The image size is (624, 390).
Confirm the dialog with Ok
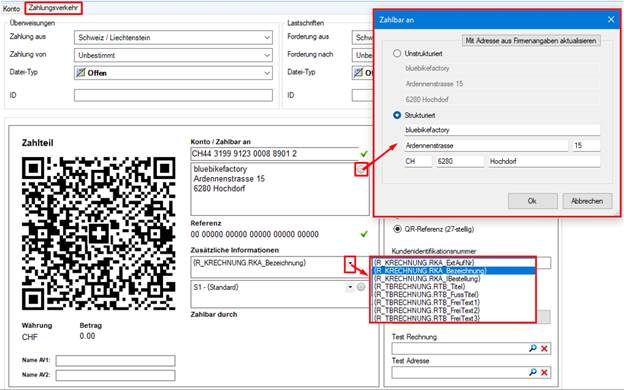tap(532, 201)
